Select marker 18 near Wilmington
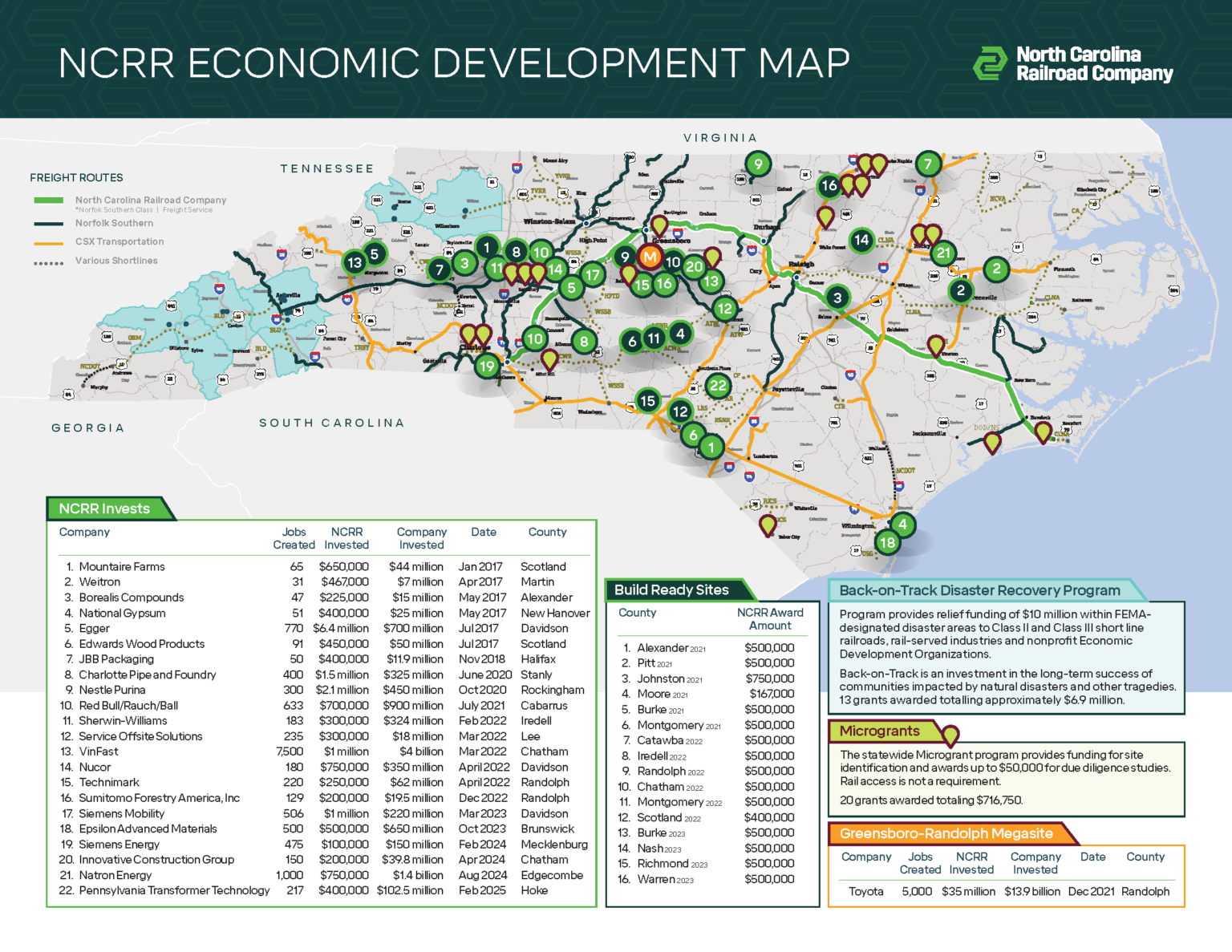 click(x=887, y=543)
